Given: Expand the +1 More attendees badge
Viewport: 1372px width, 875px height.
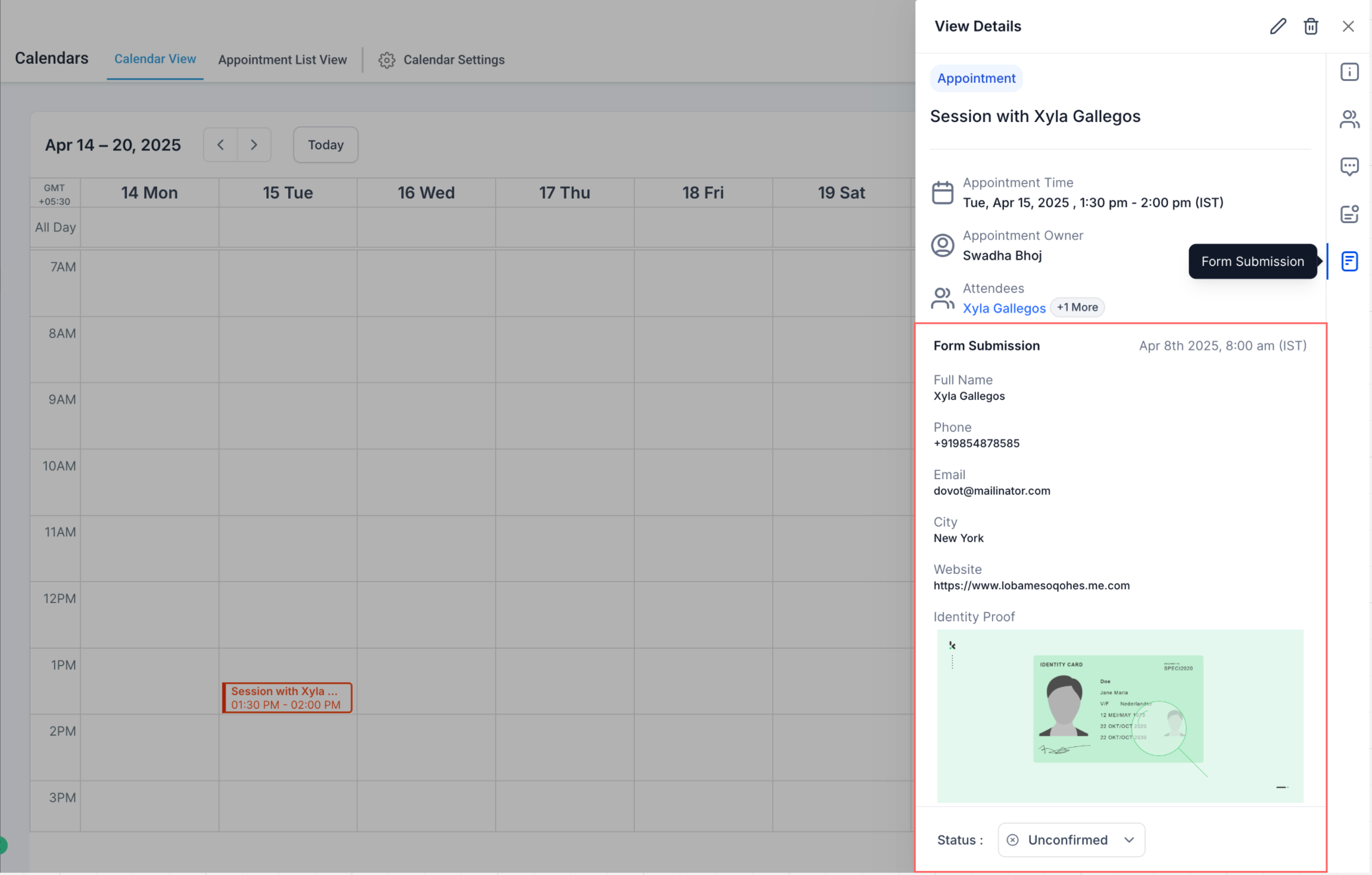Looking at the screenshot, I should pos(1077,307).
